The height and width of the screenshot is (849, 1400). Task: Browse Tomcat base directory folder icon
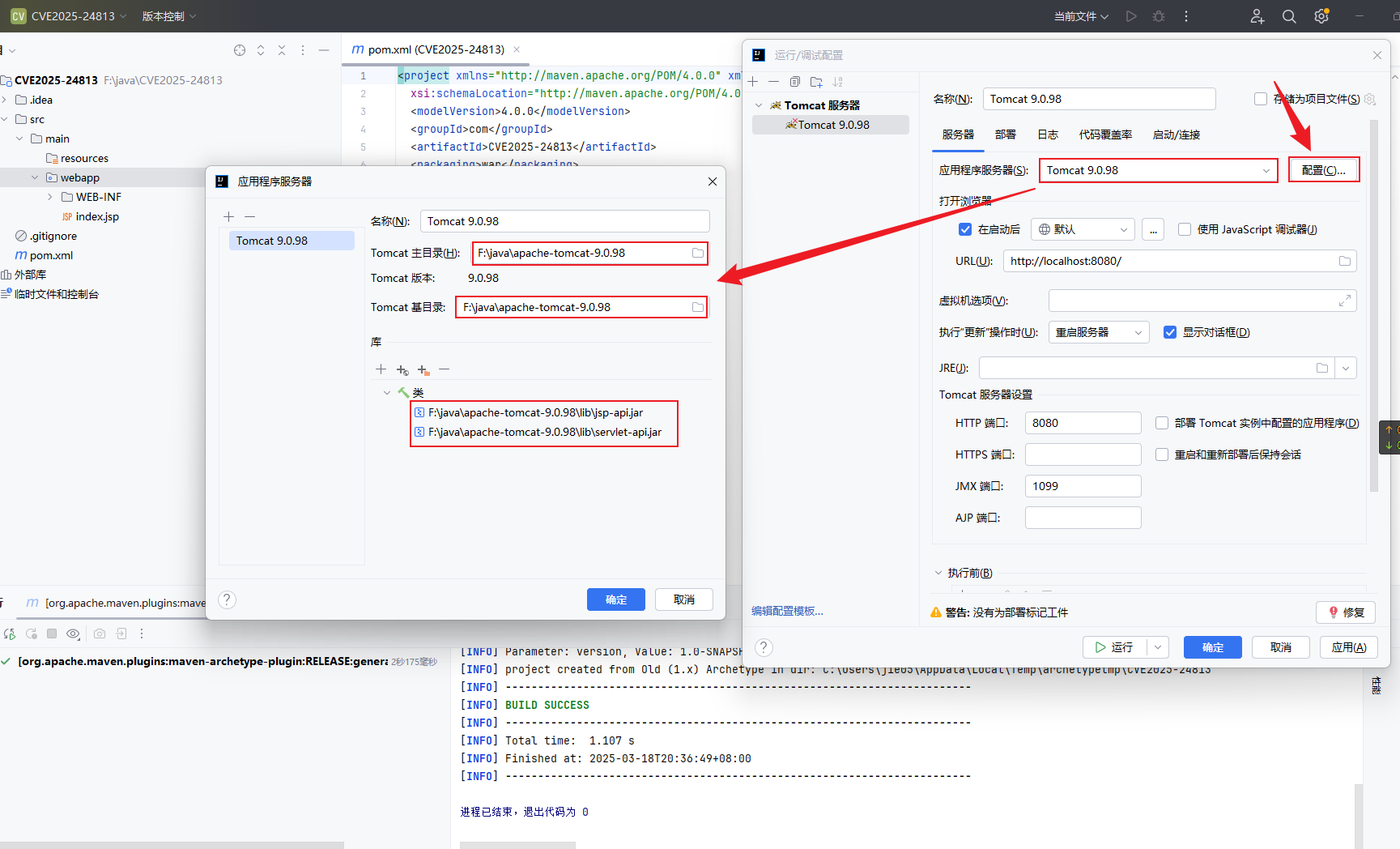pyautogui.click(x=698, y=307)
